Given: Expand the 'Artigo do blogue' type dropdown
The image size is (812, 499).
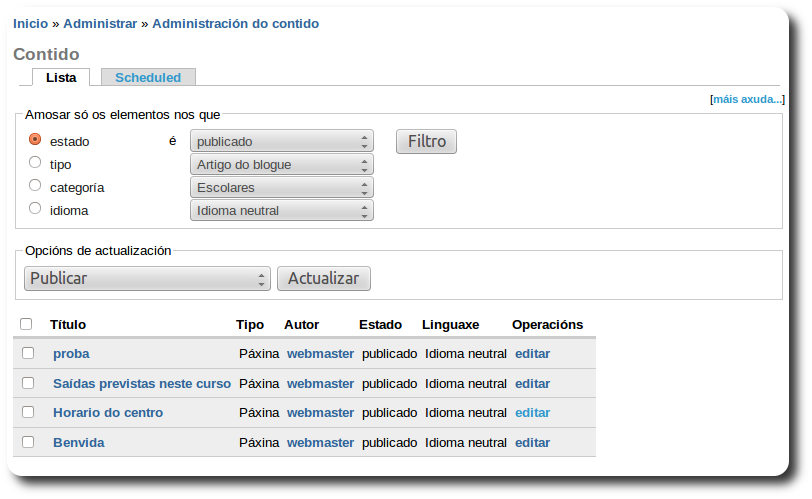Looking at the screenshot, I should [281, 164].
